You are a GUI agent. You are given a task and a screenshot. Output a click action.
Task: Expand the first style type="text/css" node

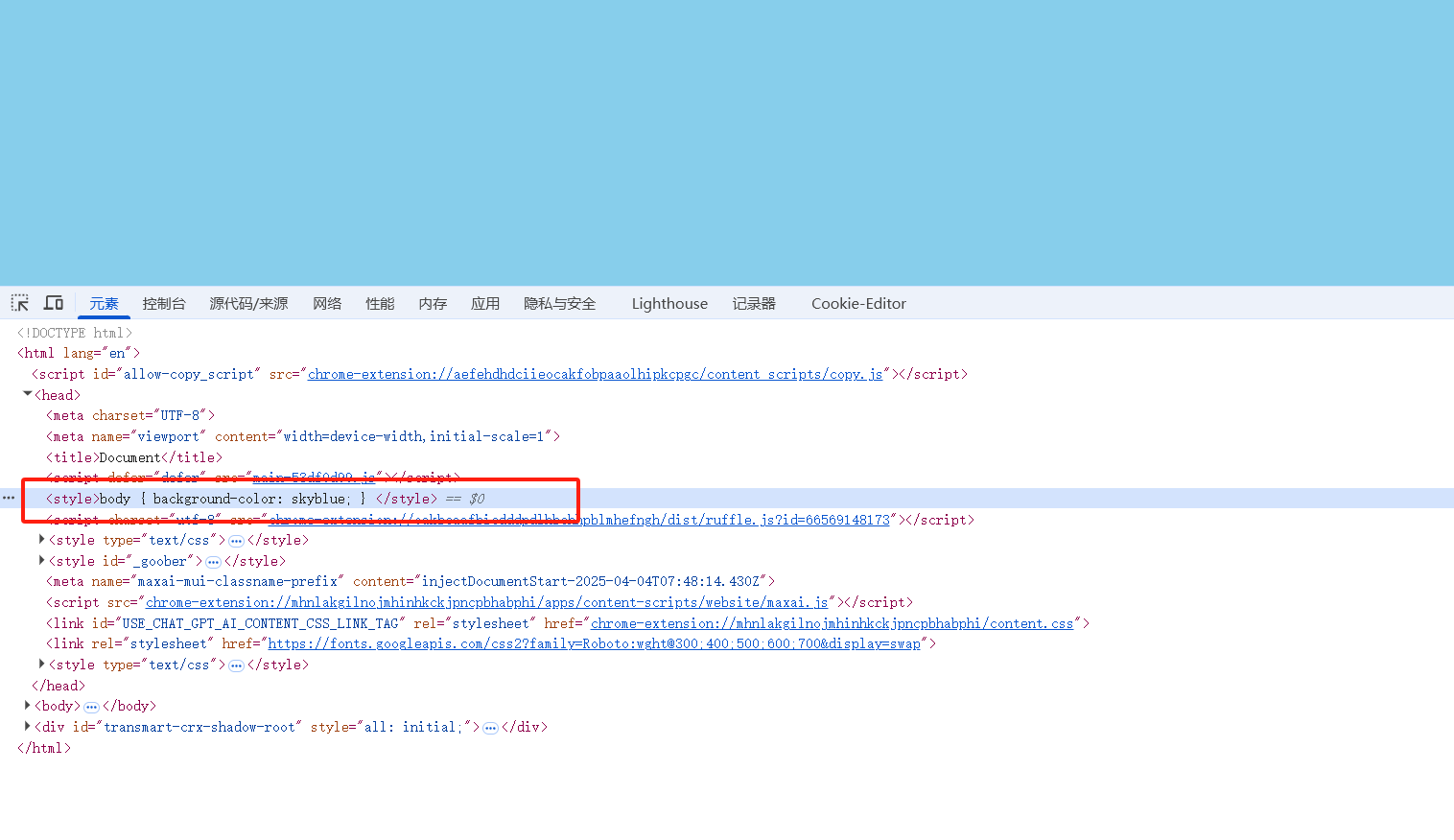(x=42, y=540)
